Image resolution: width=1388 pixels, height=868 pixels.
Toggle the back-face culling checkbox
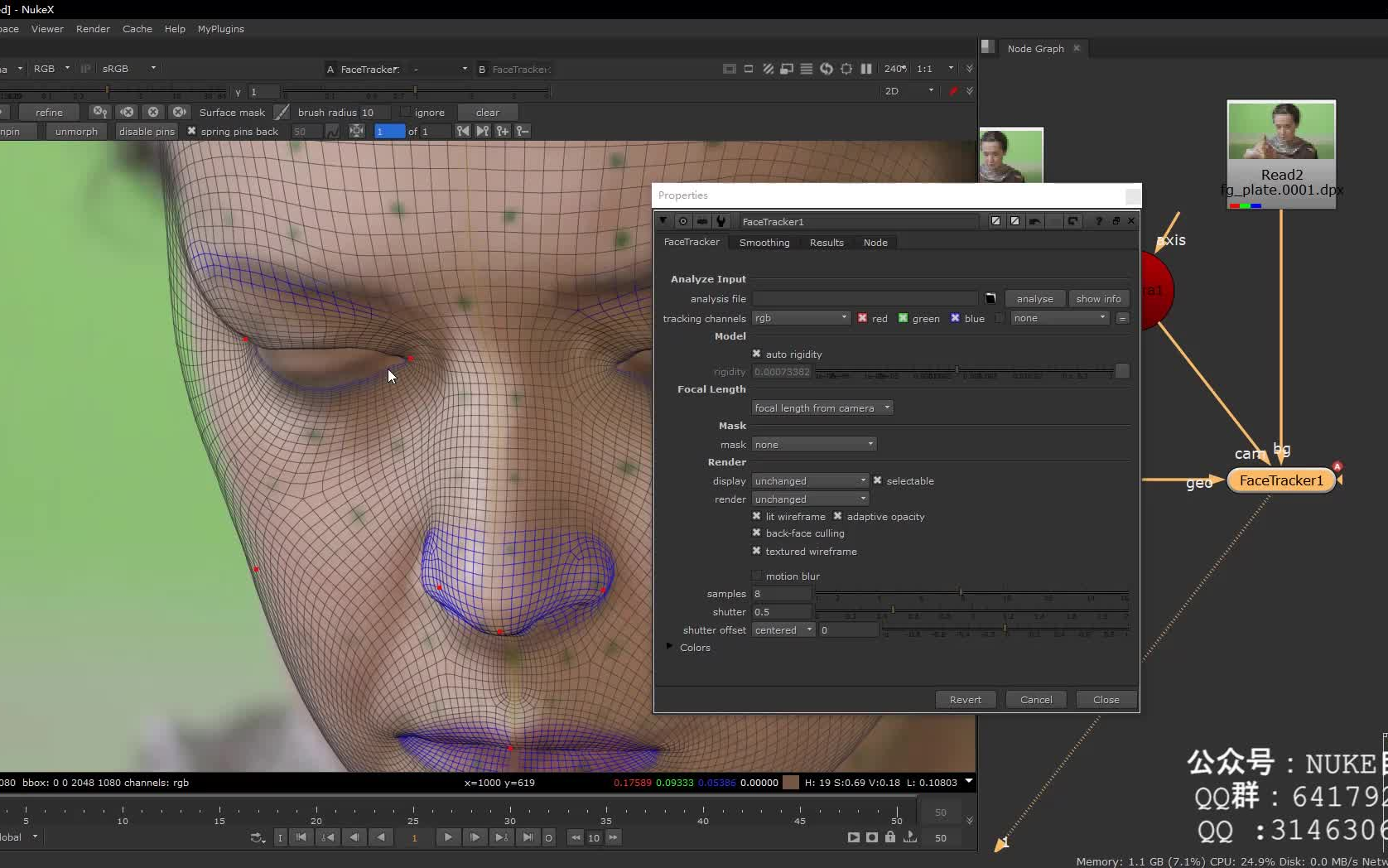pos(756,533)
